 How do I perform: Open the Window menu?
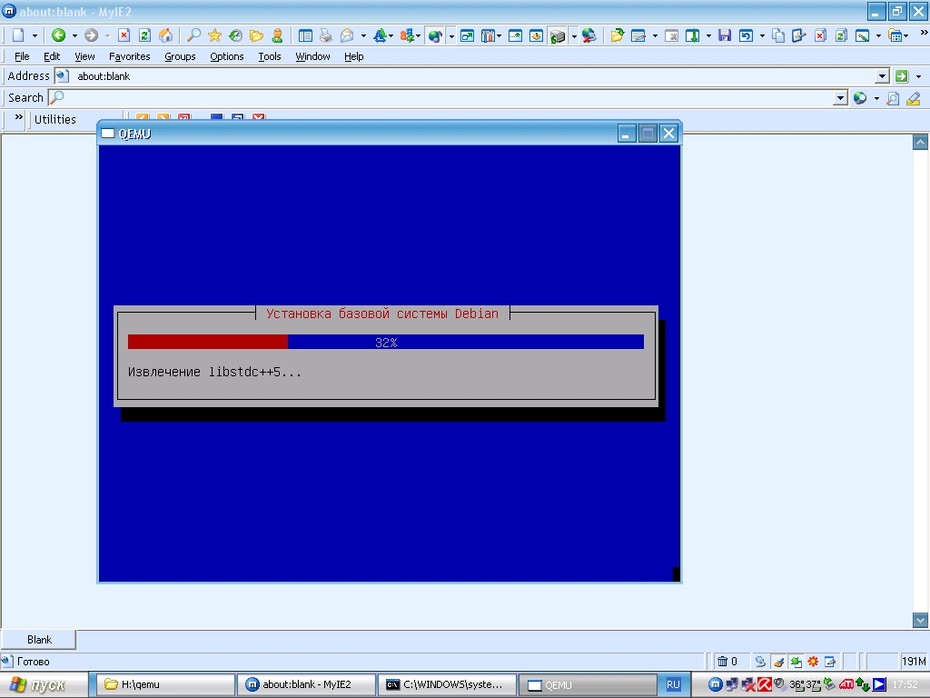313,56
